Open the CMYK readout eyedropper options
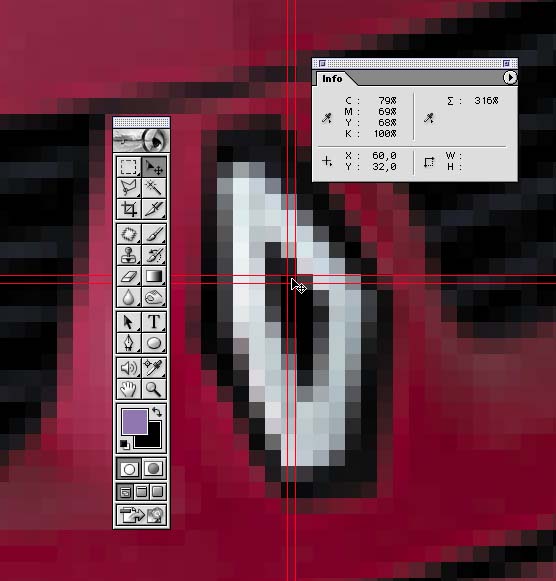 click(327, 118)
